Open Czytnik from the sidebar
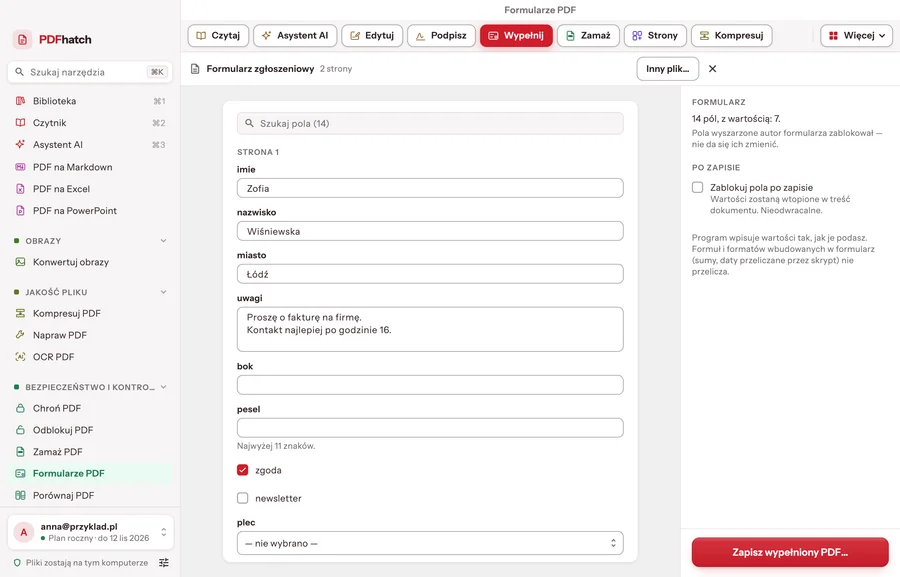The height and width of the screenshot is (577, 900). 90,123
